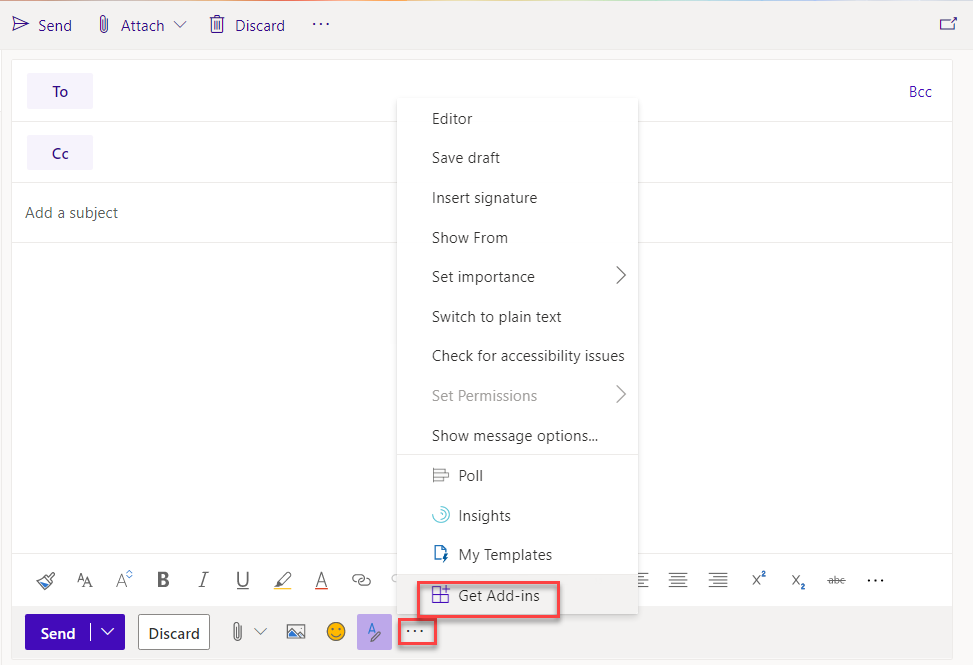The height and width of the screenshot is (665, 973).
Task: Expand the Send options dropdown arrow
Action: [x=107, y=632]
